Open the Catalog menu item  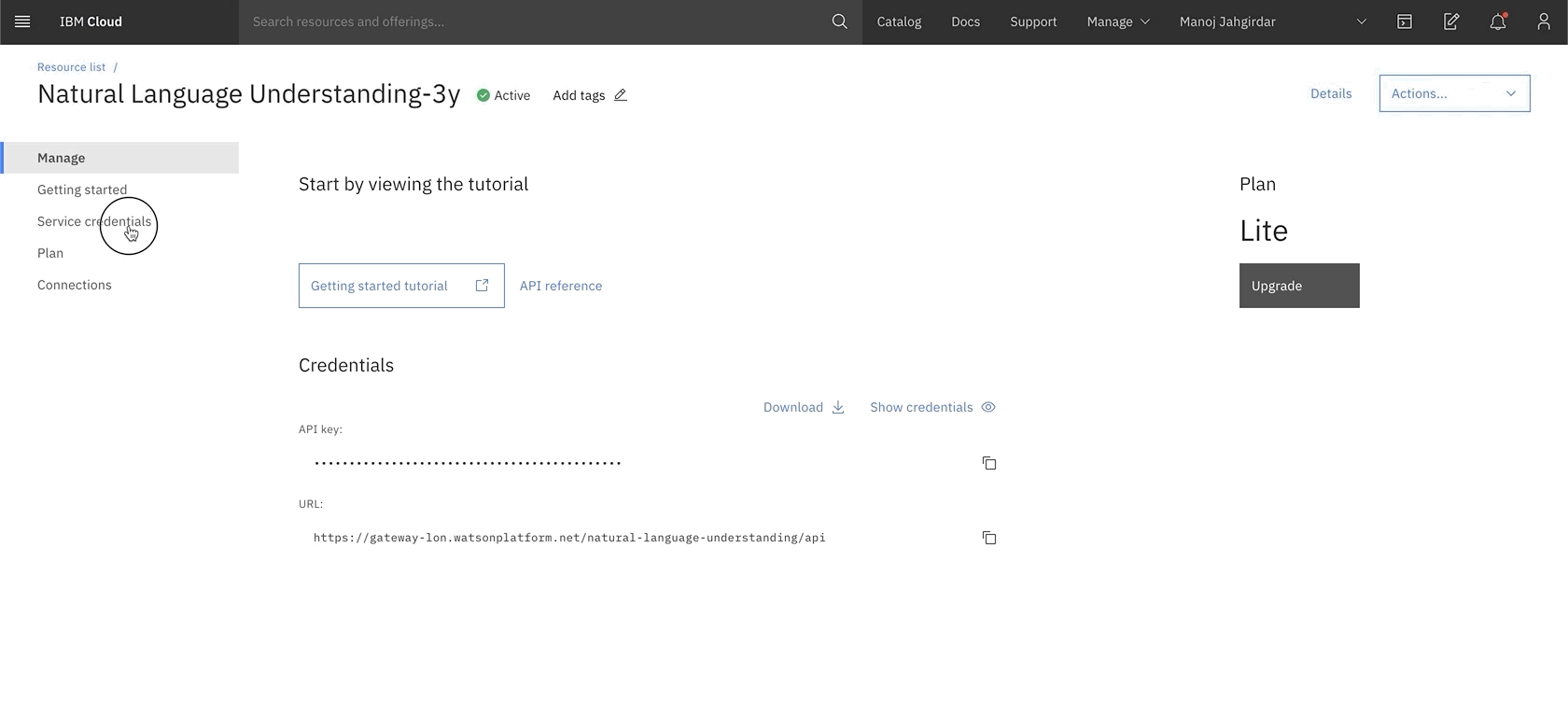(x=899, y=21)
